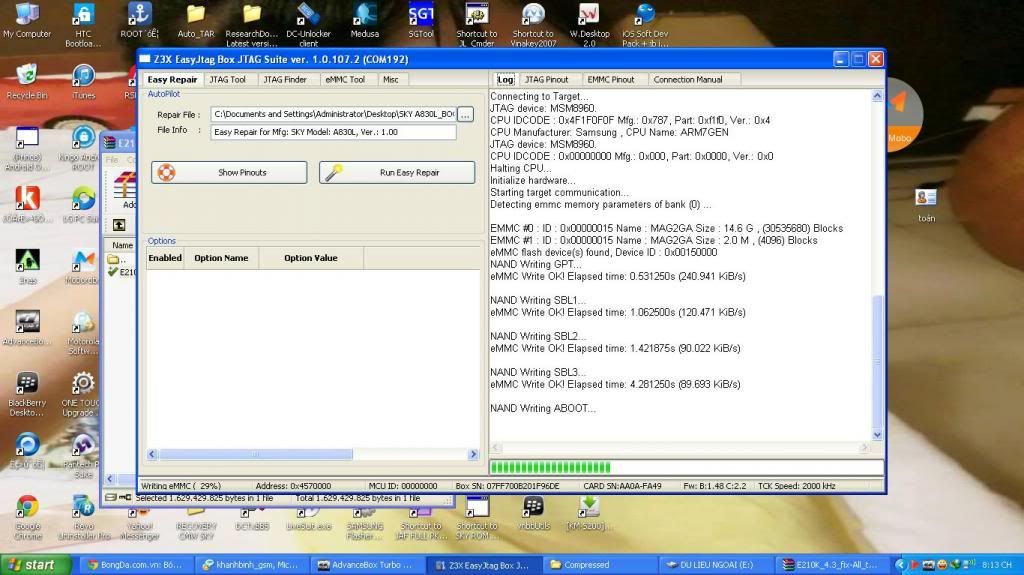1024x575 pixels.
Task: Open the Shortcut to JL_Cmder icon
Action: coord(477,24)
